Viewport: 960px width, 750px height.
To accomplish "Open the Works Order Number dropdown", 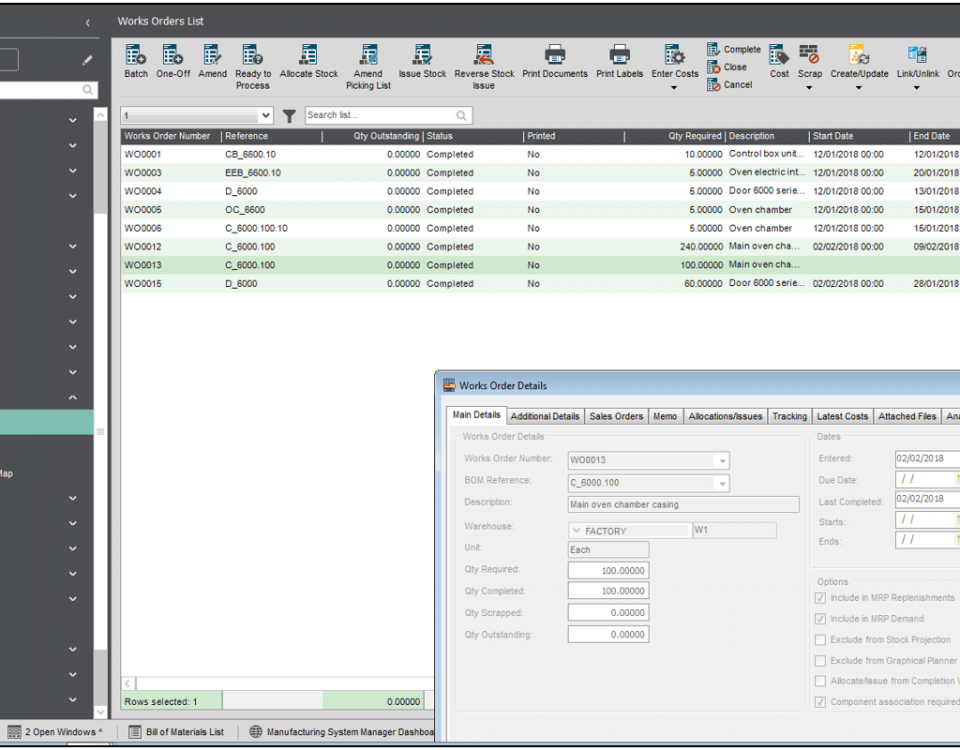I will [x=722, y=460].
